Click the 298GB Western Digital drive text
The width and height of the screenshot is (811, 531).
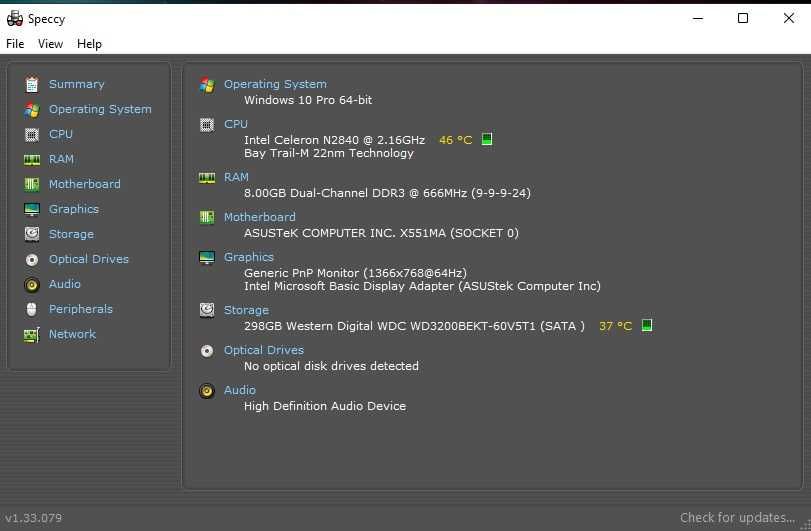[414, 326]
